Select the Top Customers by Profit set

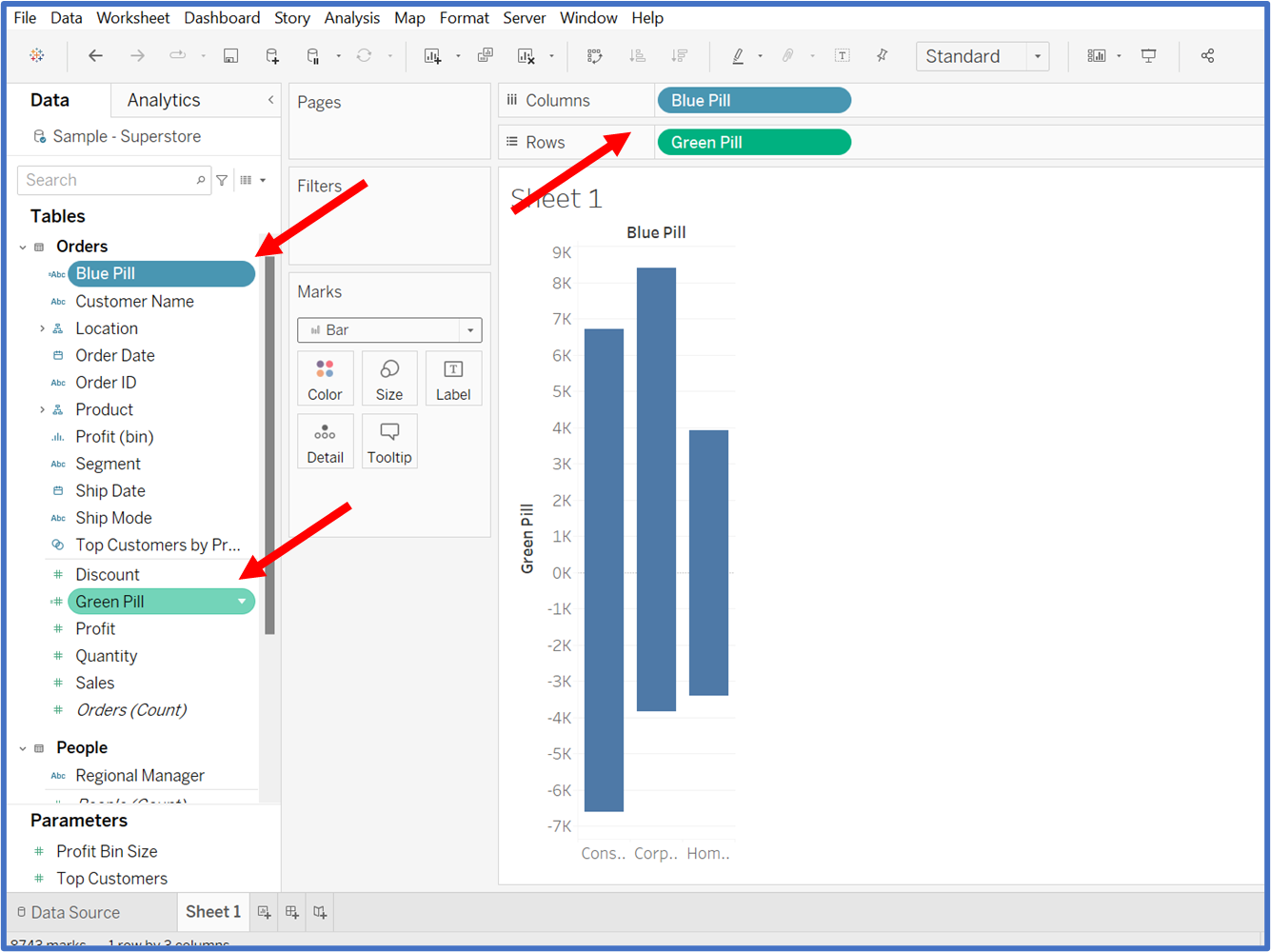(x=157, y=545)
